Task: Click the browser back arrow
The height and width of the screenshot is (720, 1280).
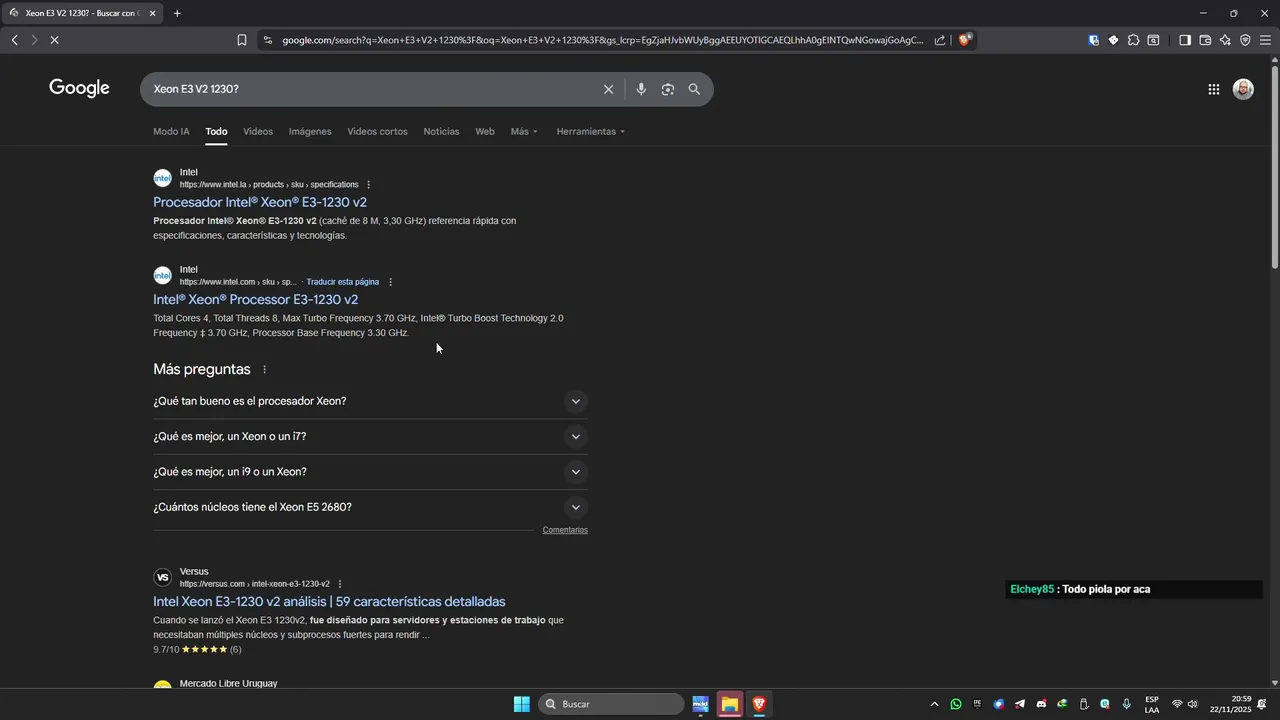Action: pos(14,40)
